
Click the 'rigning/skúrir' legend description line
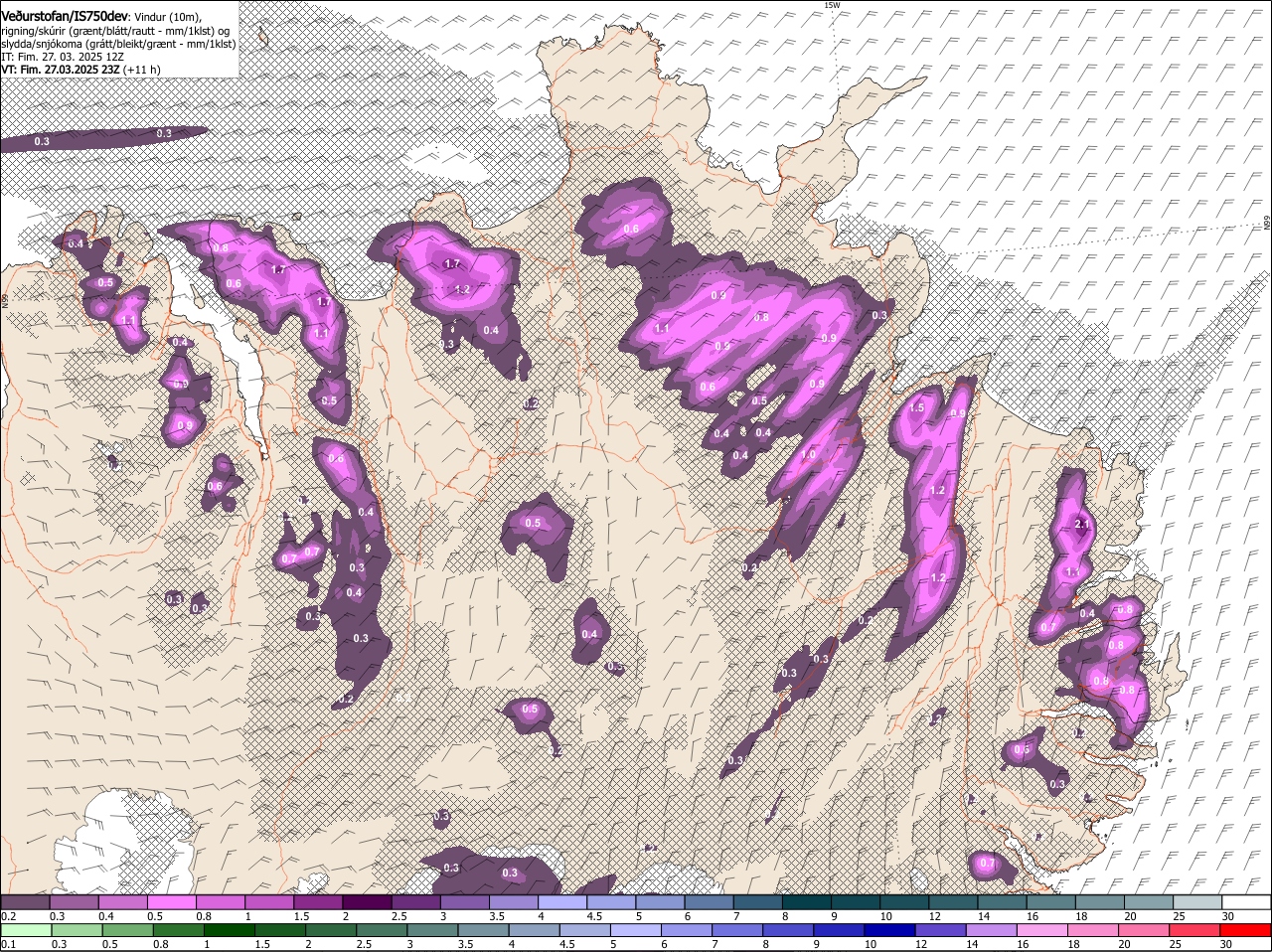click(x=115, y=31)
